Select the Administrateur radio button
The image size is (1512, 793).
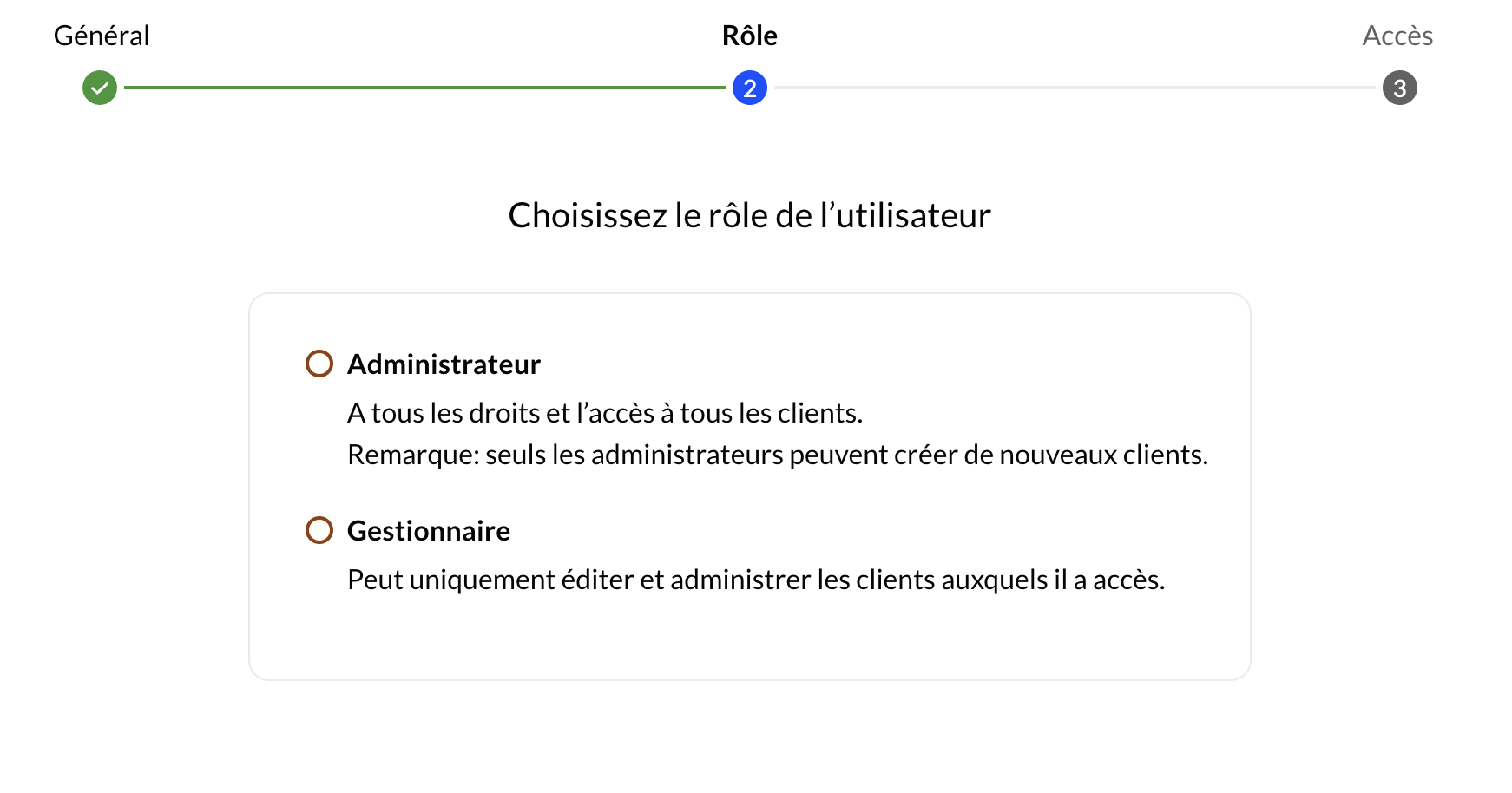pos(319,364)
